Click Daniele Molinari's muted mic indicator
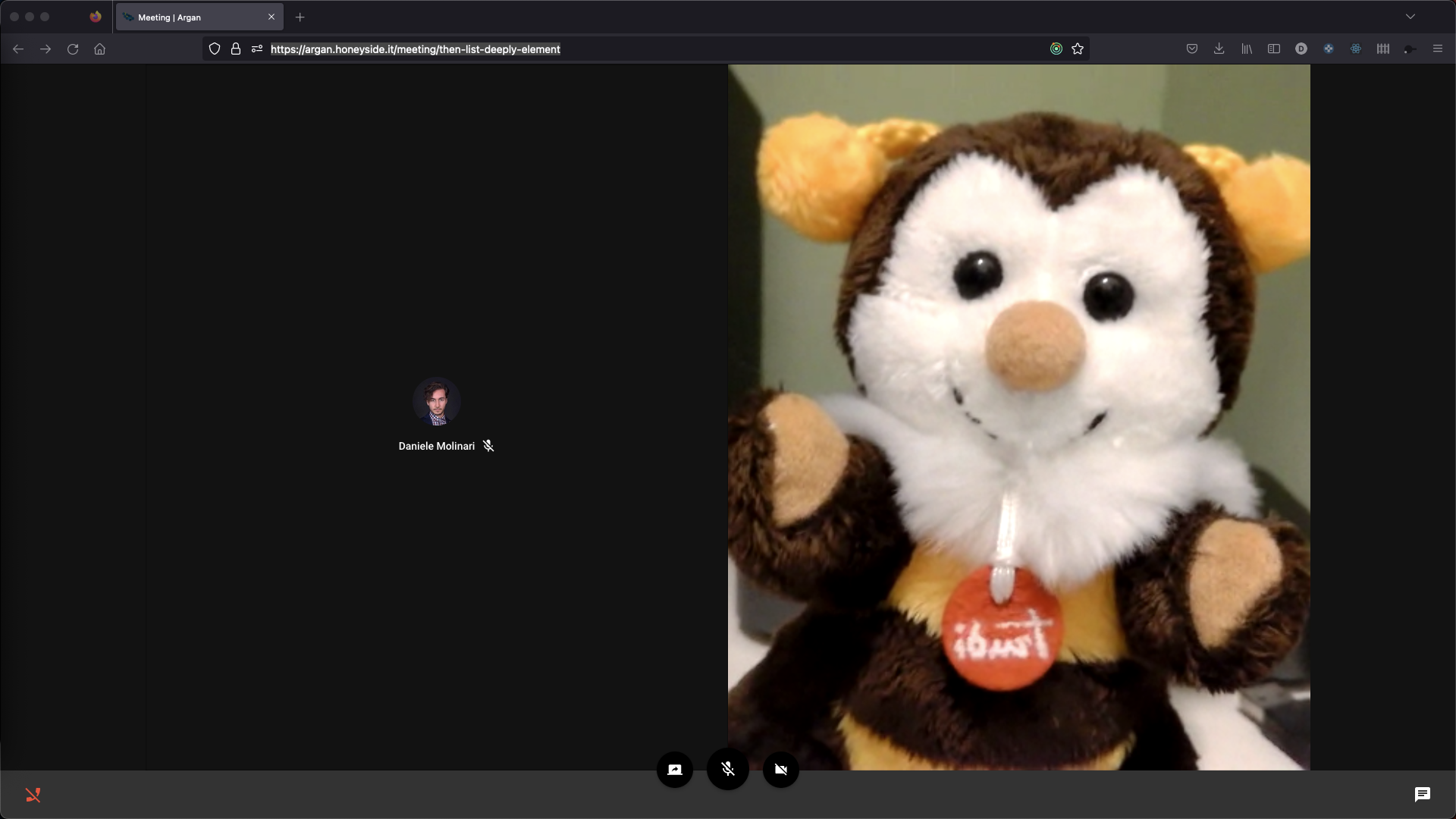The height and width of the screenshot is (819, 1456). point(488,446)
